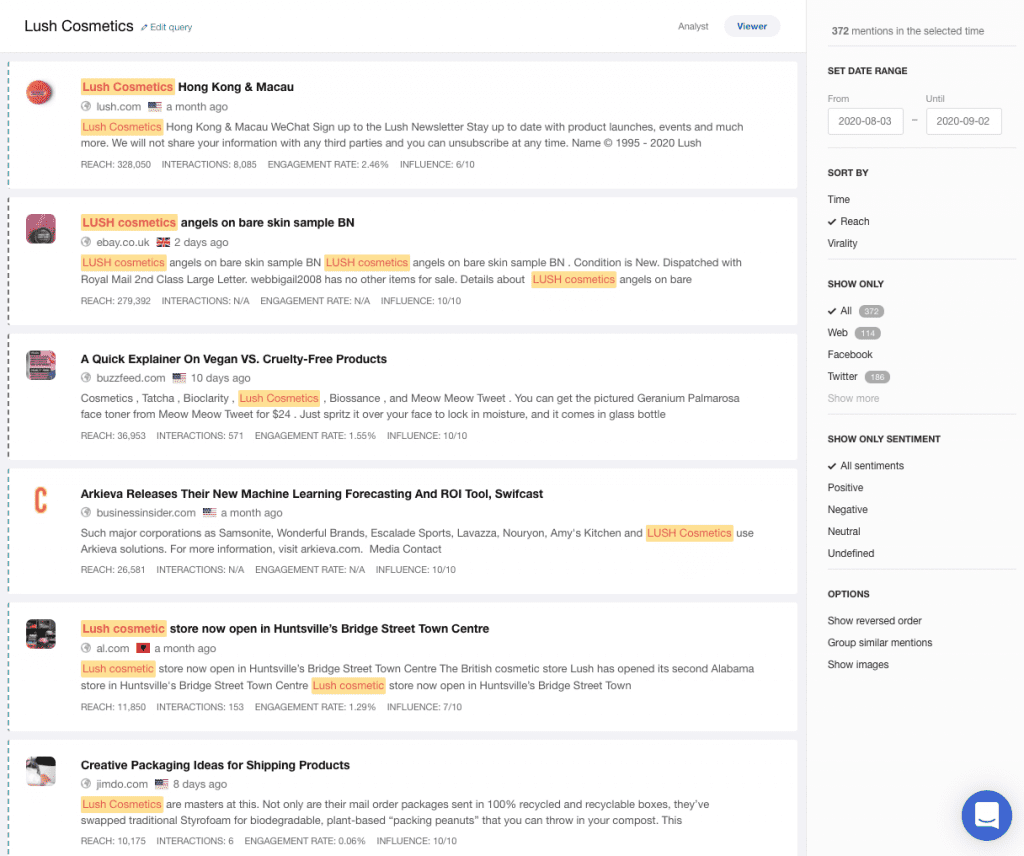1024x856 pixels.
Task: Filter to Positive sentiment only
Action: pos(845,488)
